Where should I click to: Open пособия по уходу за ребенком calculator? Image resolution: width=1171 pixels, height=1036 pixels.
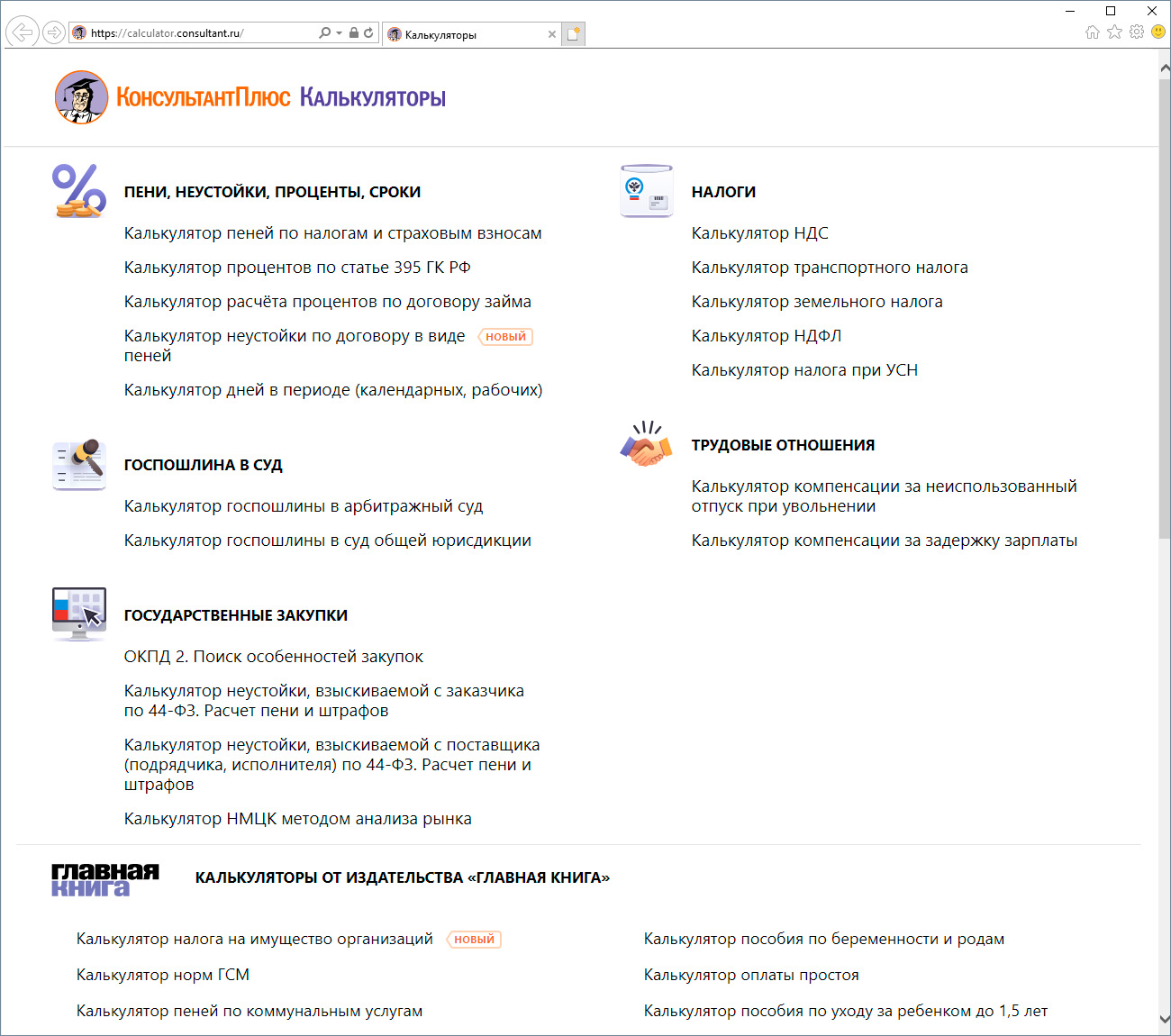point(845,1011)
